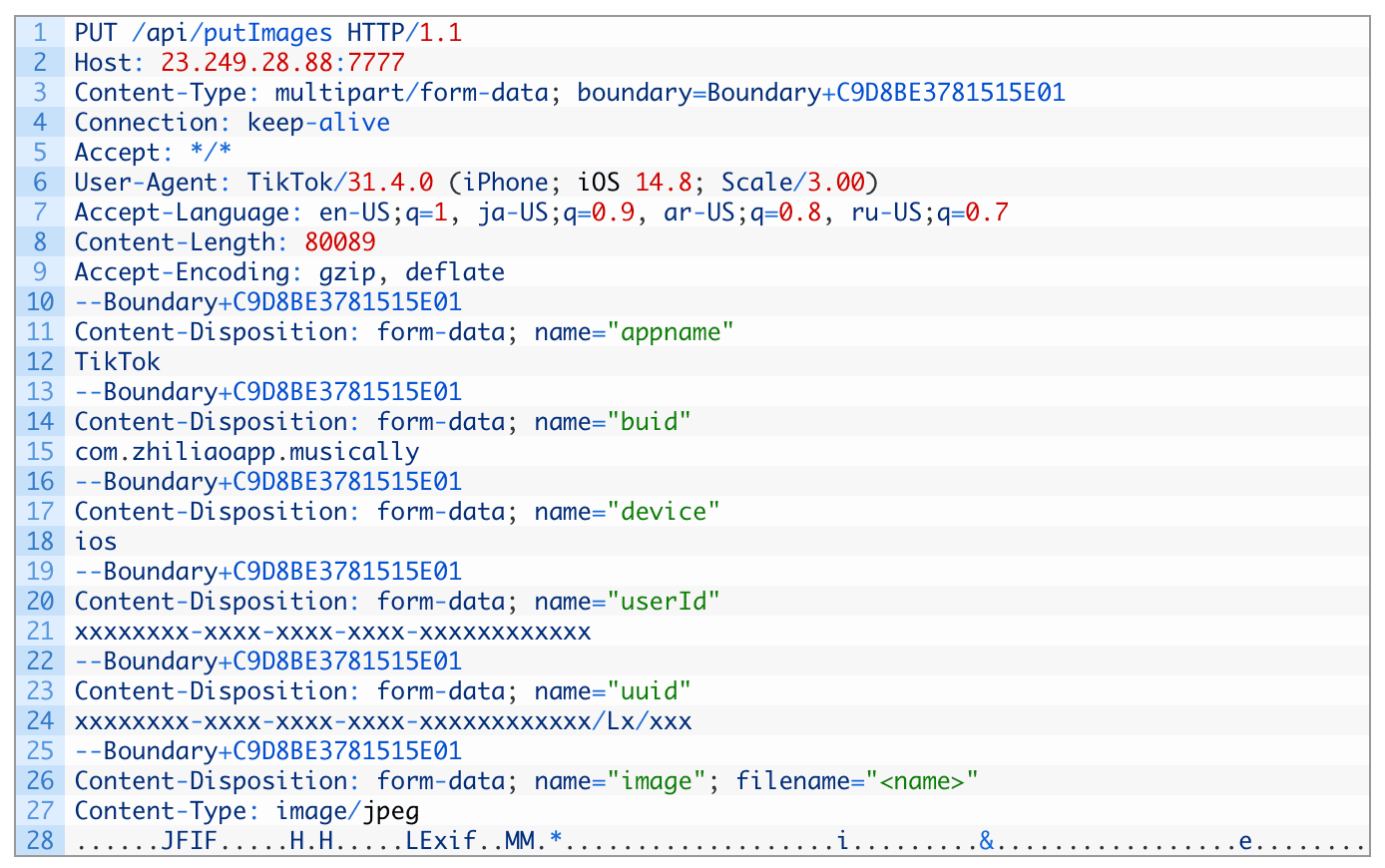Image resolution: width=1385 pixels, height=868 pixels.
Task: Click the 'Content-Type: multipart/form-data' header line
Action: 570,93
